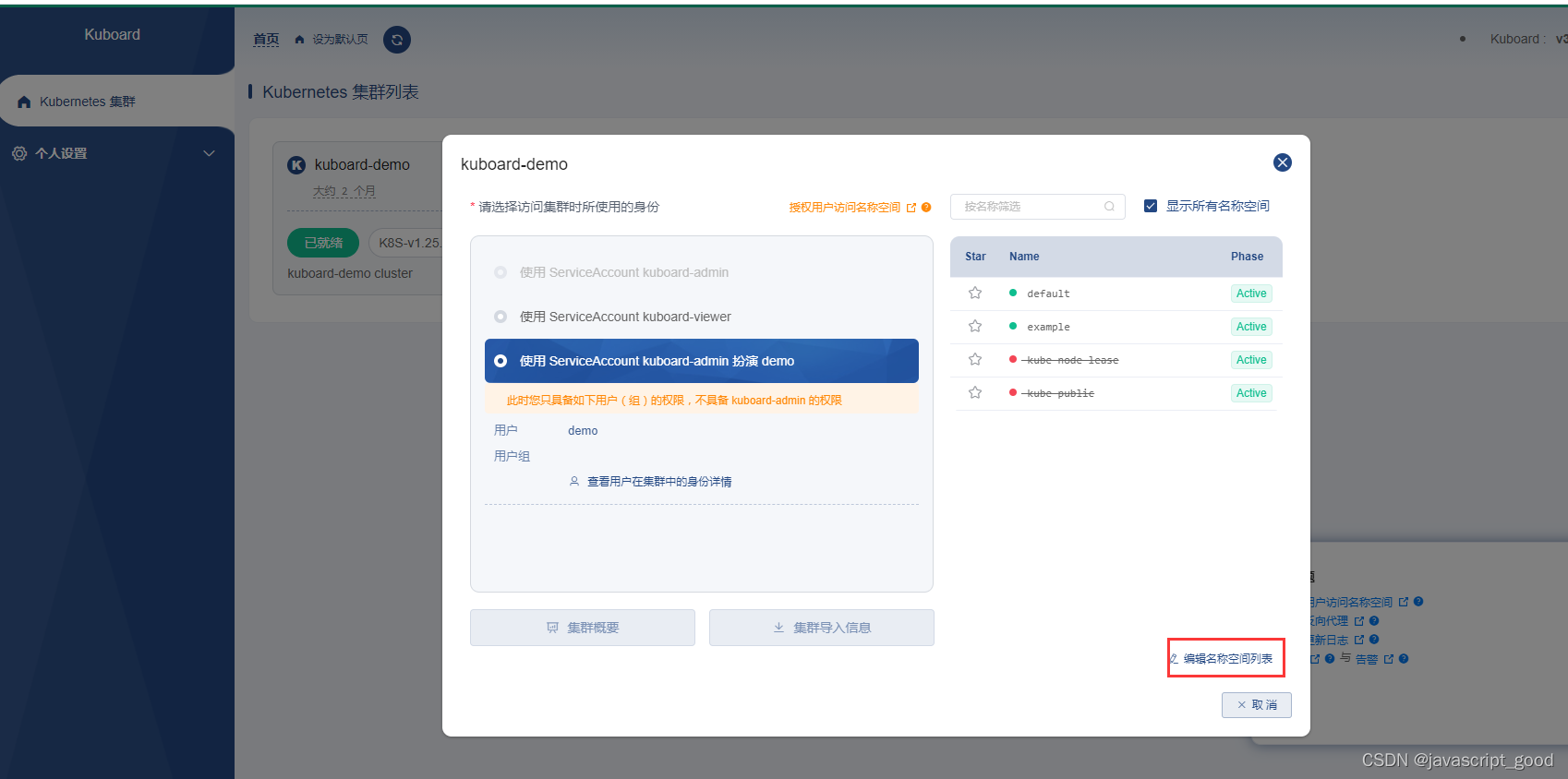The image size is (1568, 779).
Task: Click Active badge of kube-node-lease namespace
Action: click(1251, 360)
